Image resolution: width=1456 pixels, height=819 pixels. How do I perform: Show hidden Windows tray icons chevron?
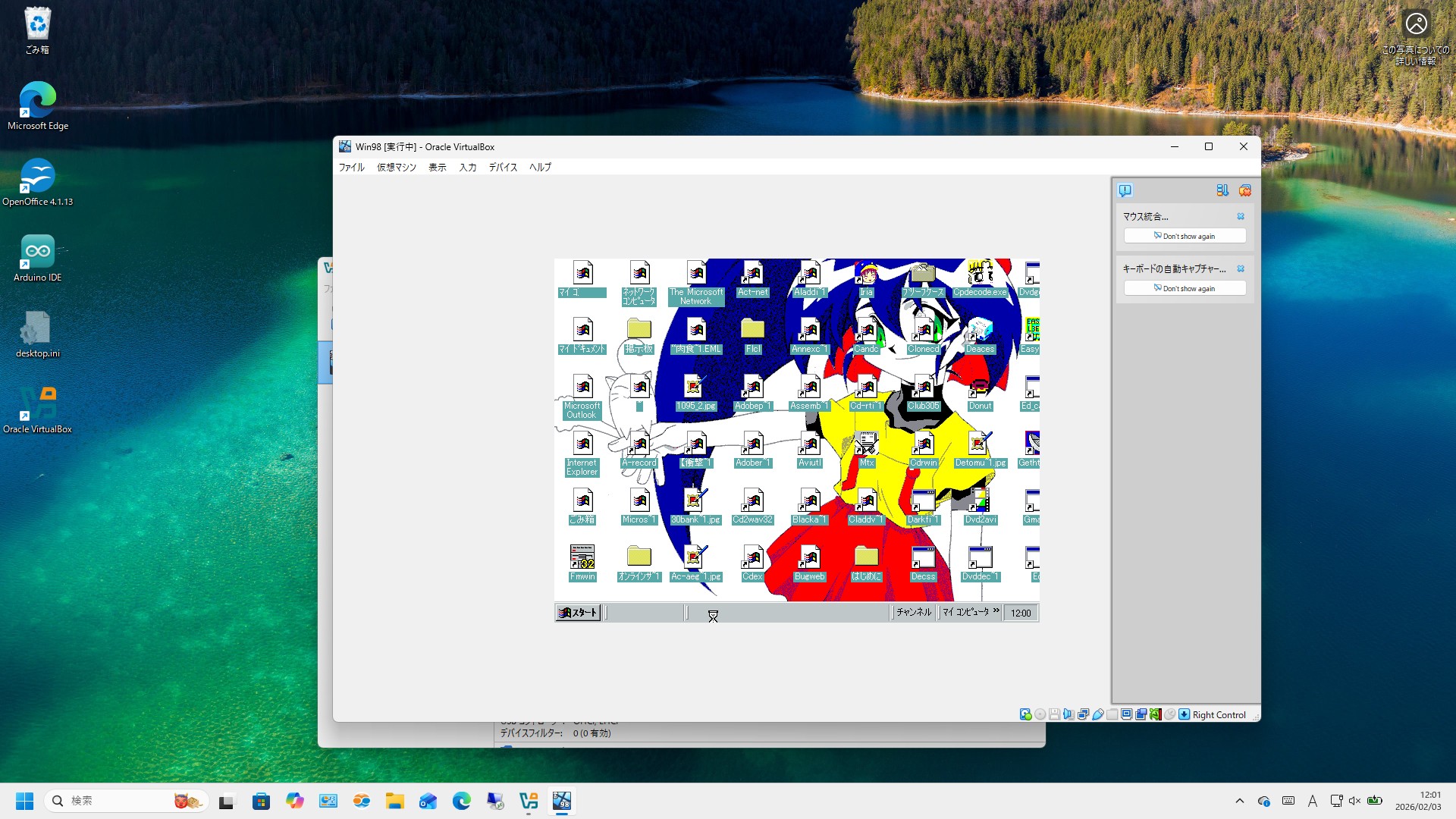[1239, 801]
